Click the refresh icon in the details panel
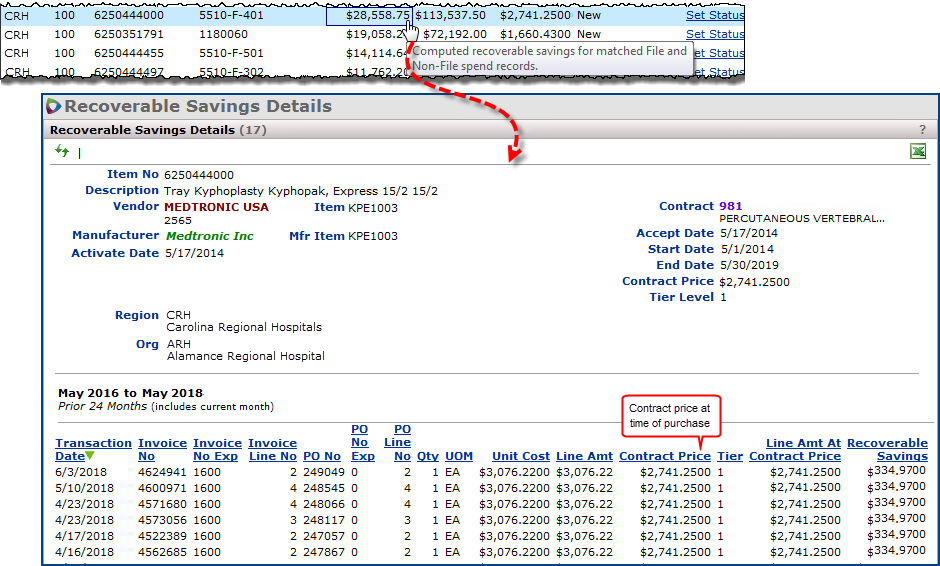This screenshot has width=940, height=566. [x=62, y=151]
